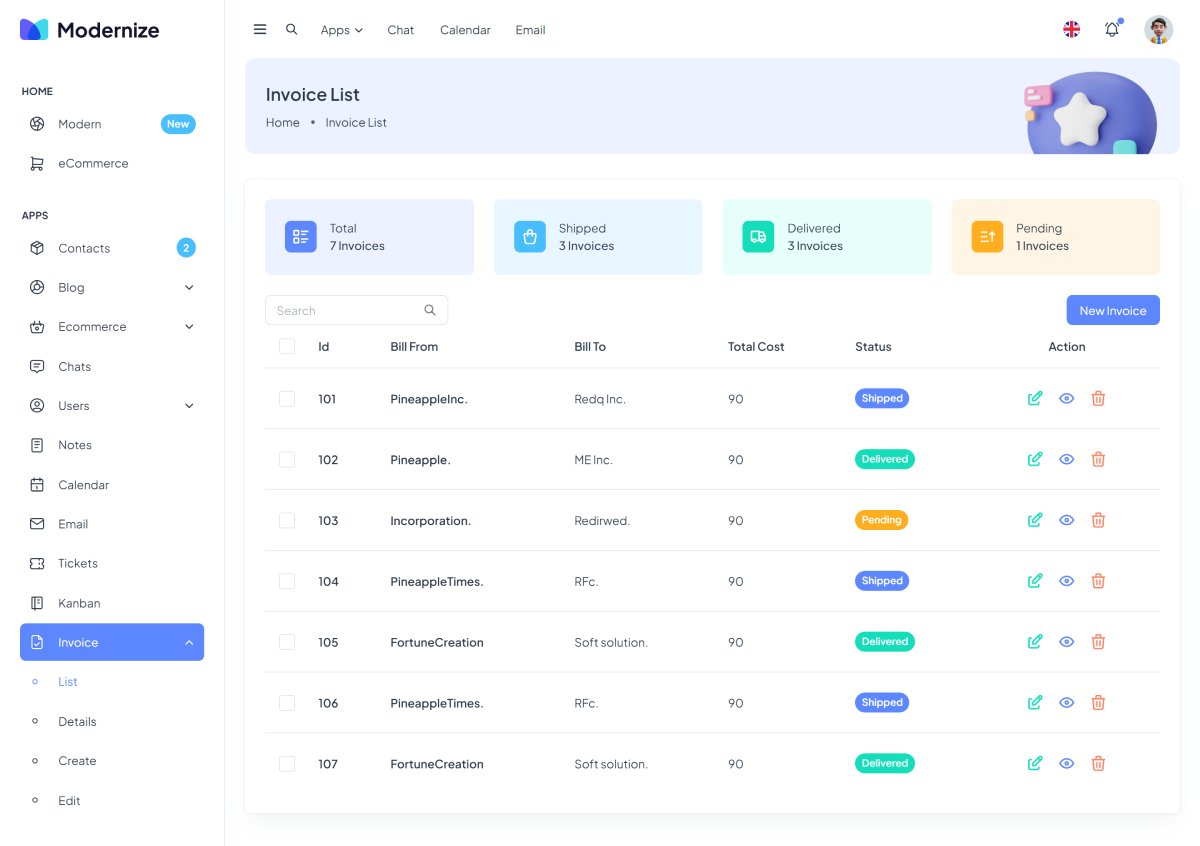Delete invoice 103 using the trash icon
Viewport: 1200px width, 846px height.
(1098, 520)
